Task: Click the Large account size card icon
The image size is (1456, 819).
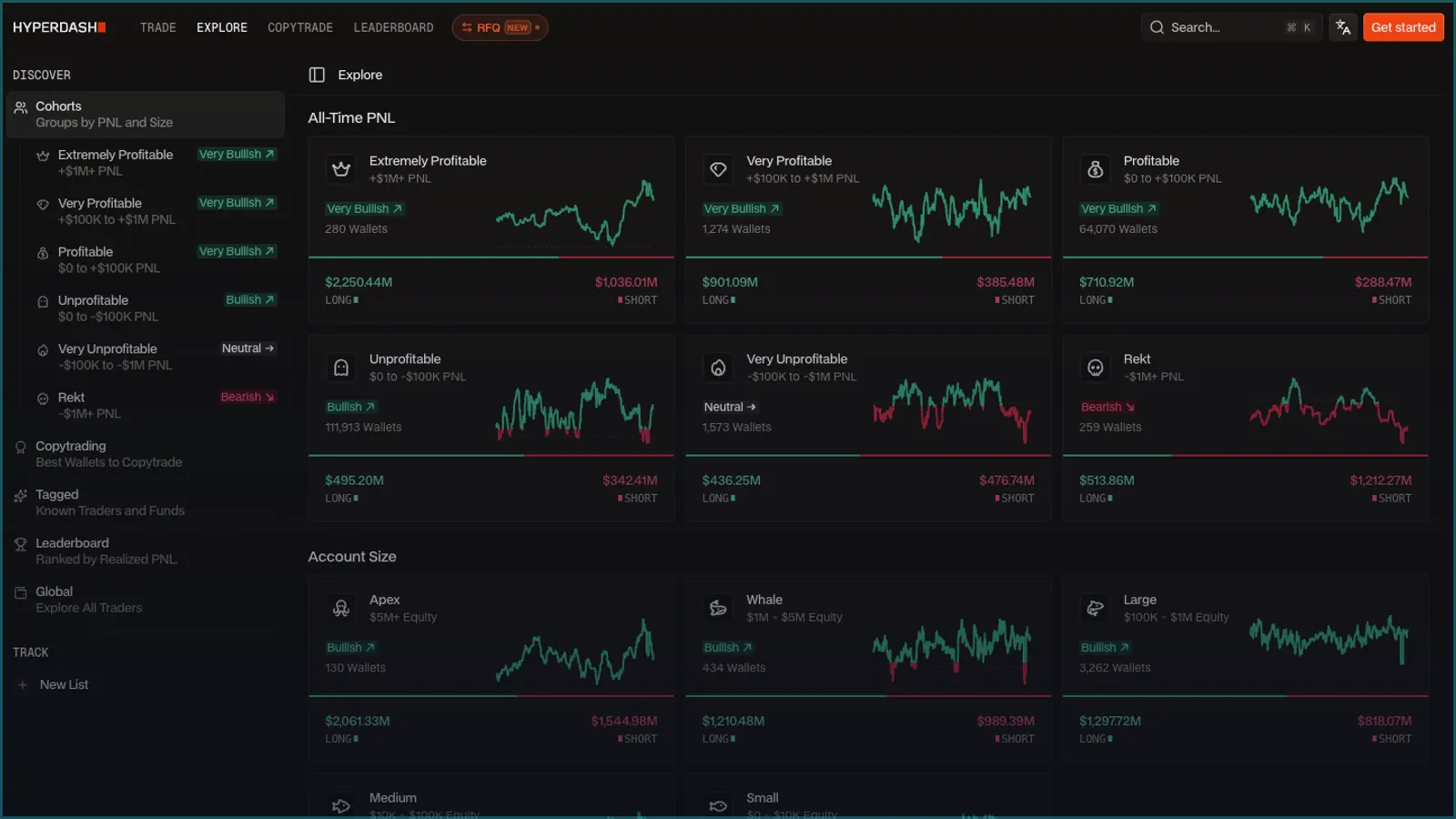Action: (1096, 608)
